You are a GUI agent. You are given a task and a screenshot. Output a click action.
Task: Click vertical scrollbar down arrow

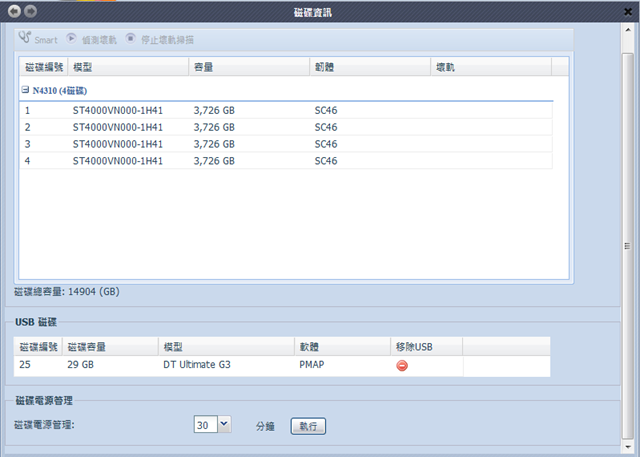(628, 447)
